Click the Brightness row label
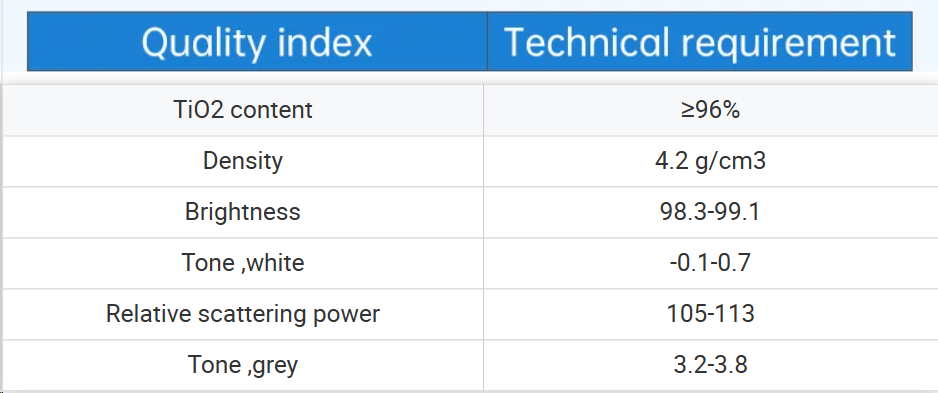This screenshot has height=393, width=938. click(243, 212)
